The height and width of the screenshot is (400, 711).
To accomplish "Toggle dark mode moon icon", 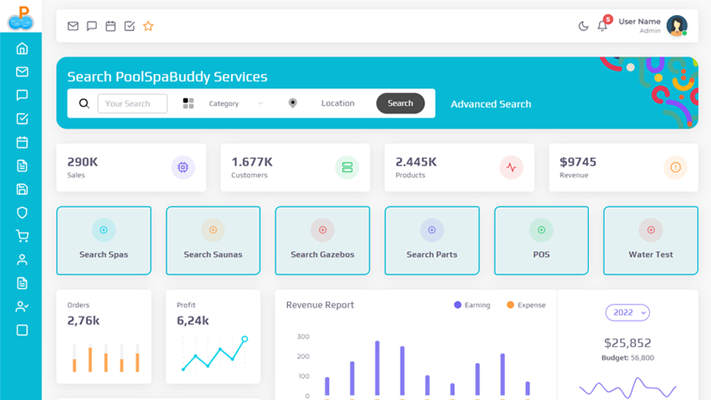I will (583, 26).
